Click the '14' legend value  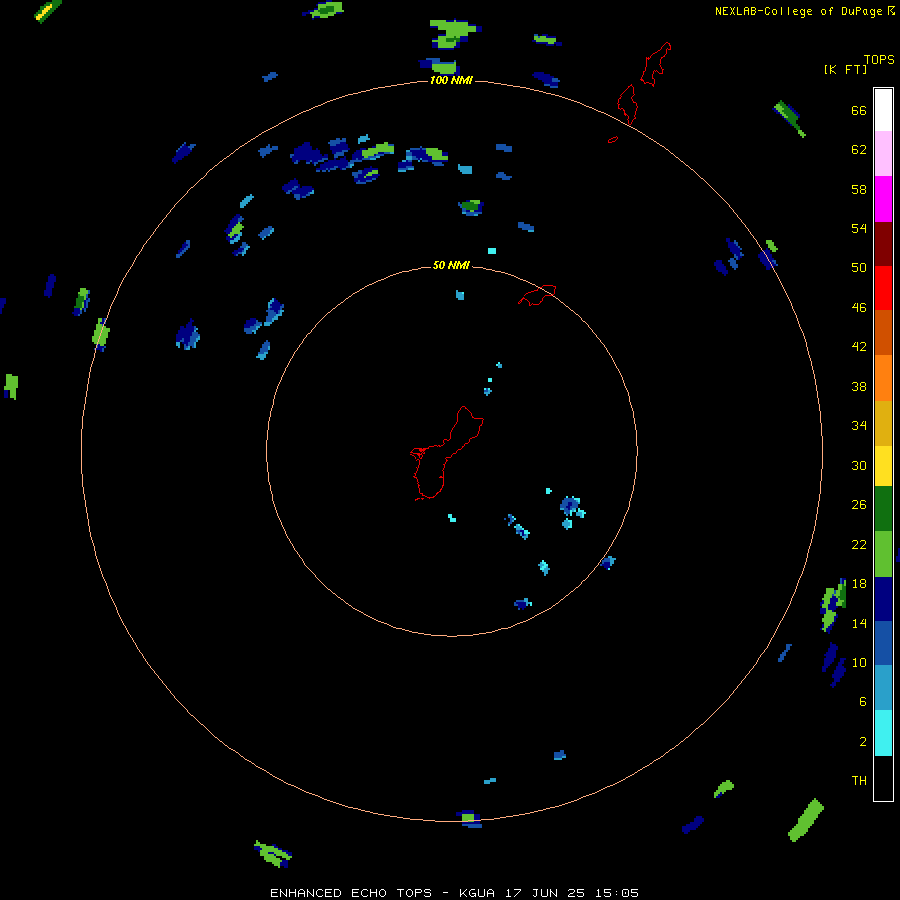pyautogui.click(x=859, y=623)
